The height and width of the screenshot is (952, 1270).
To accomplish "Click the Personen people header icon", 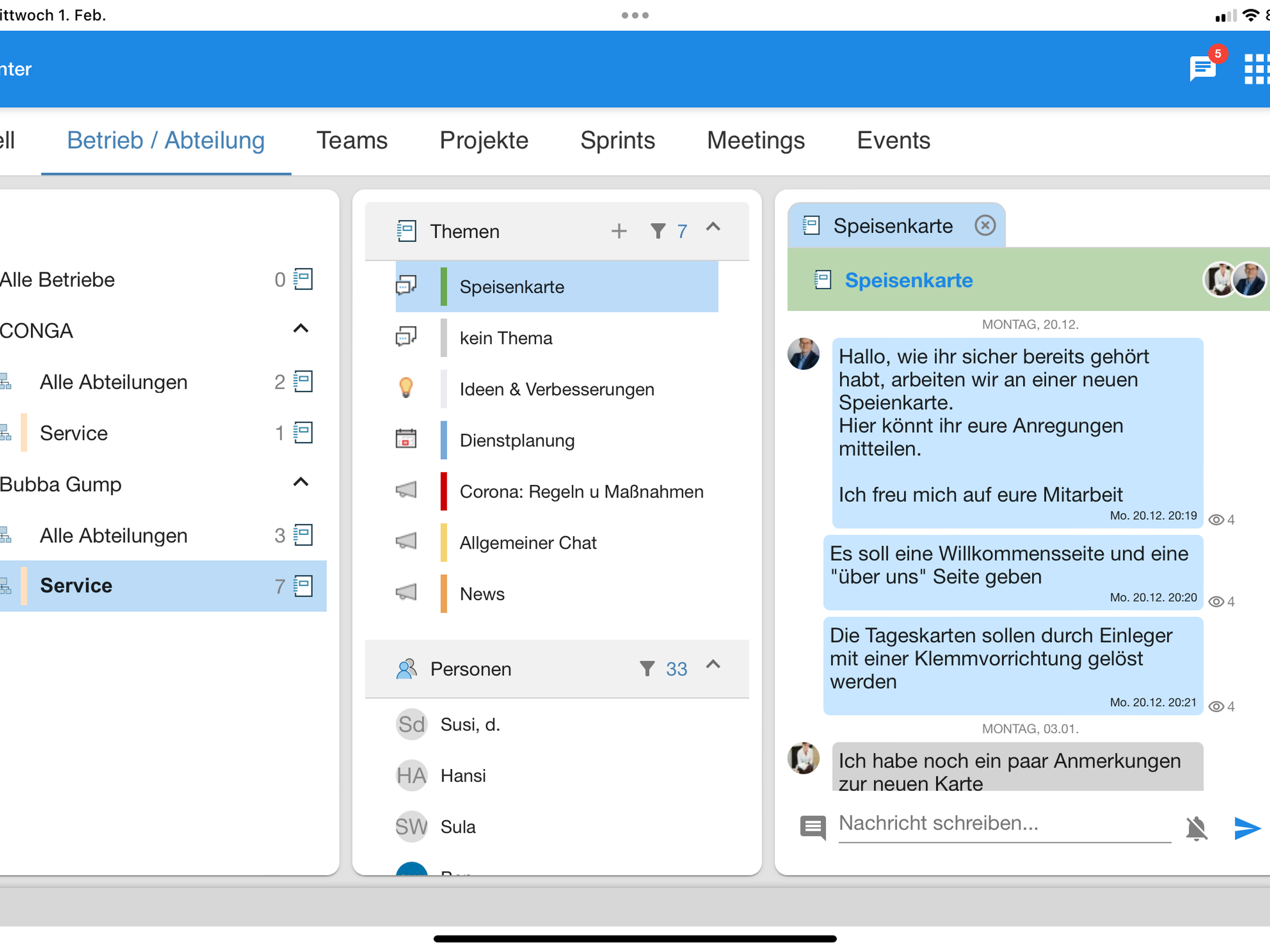I will (407, 669).
